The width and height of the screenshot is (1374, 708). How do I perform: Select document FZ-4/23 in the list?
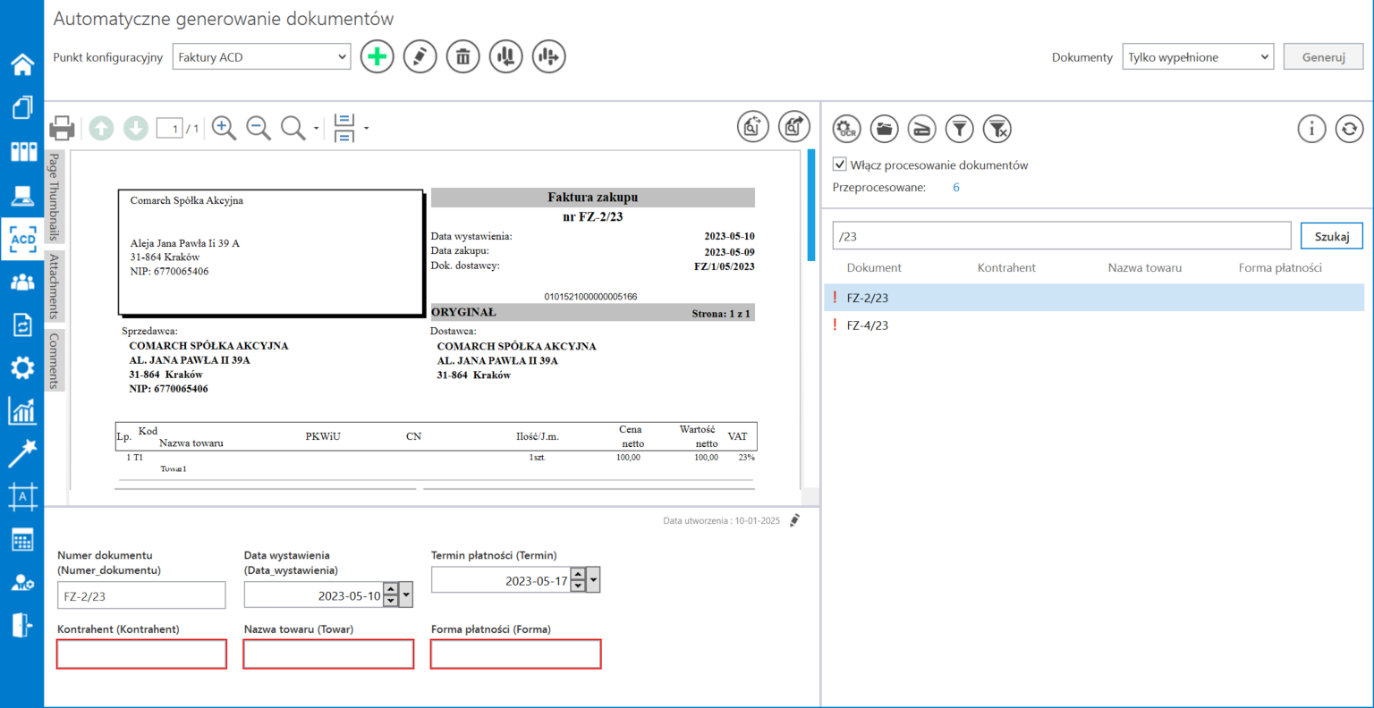[868, 325]
